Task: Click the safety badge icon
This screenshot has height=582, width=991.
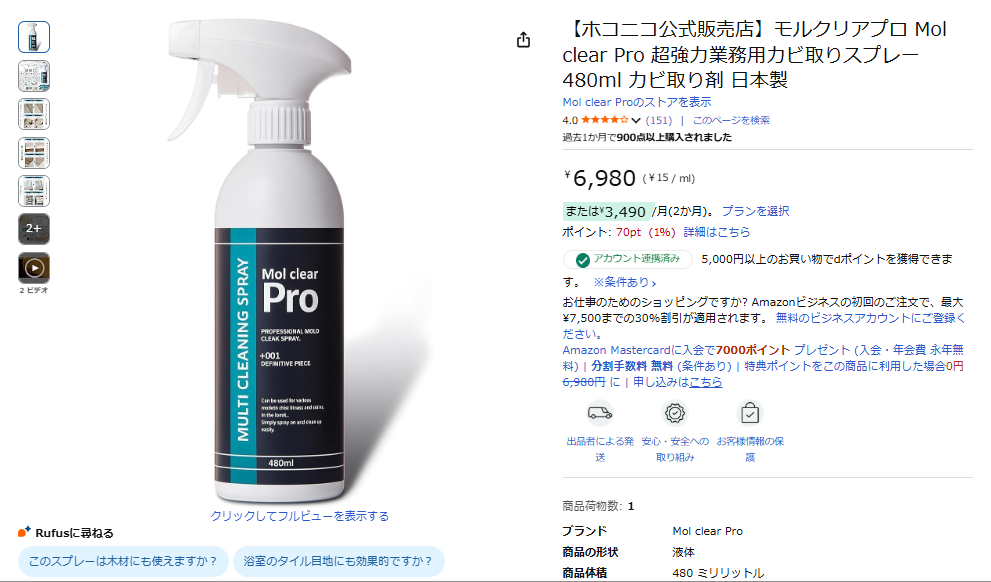Action: pyautogui.click(x=674, y=413)
